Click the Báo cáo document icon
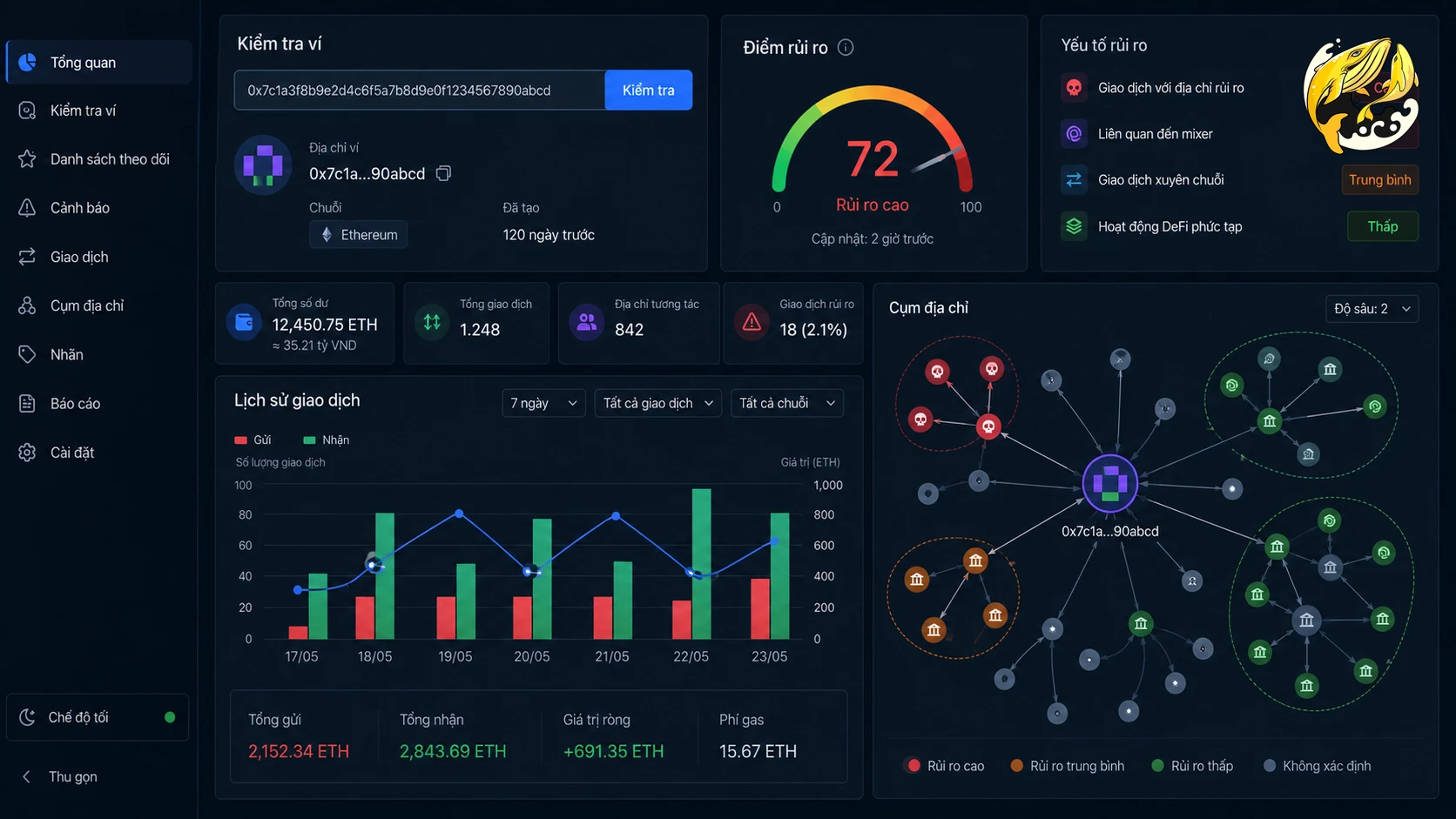1456x819 pixels. 27,403
